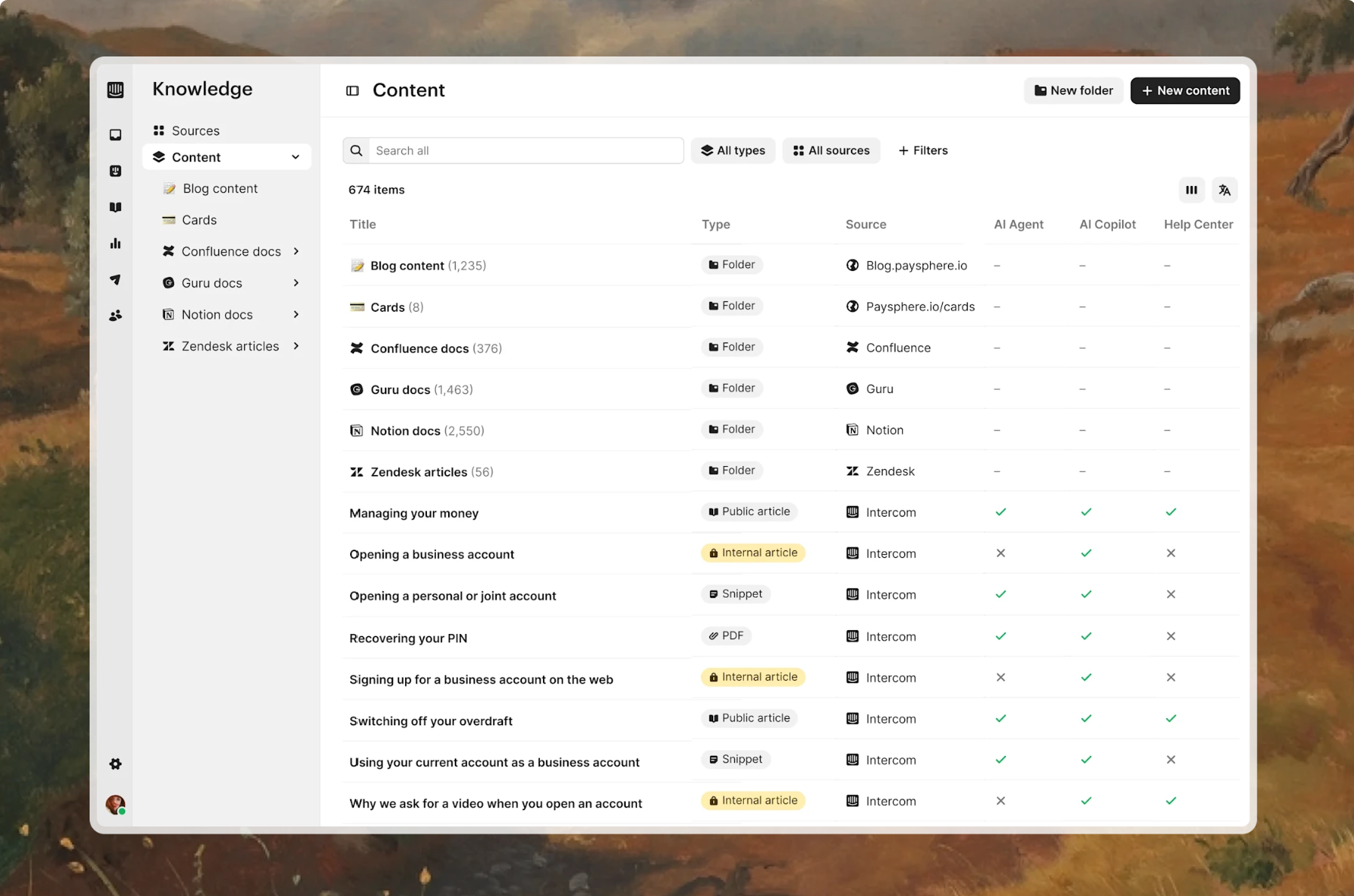The height and width of the screenshot is (896, 1354).
Task: Open the Contacts people icon
Action: point(115,315)
